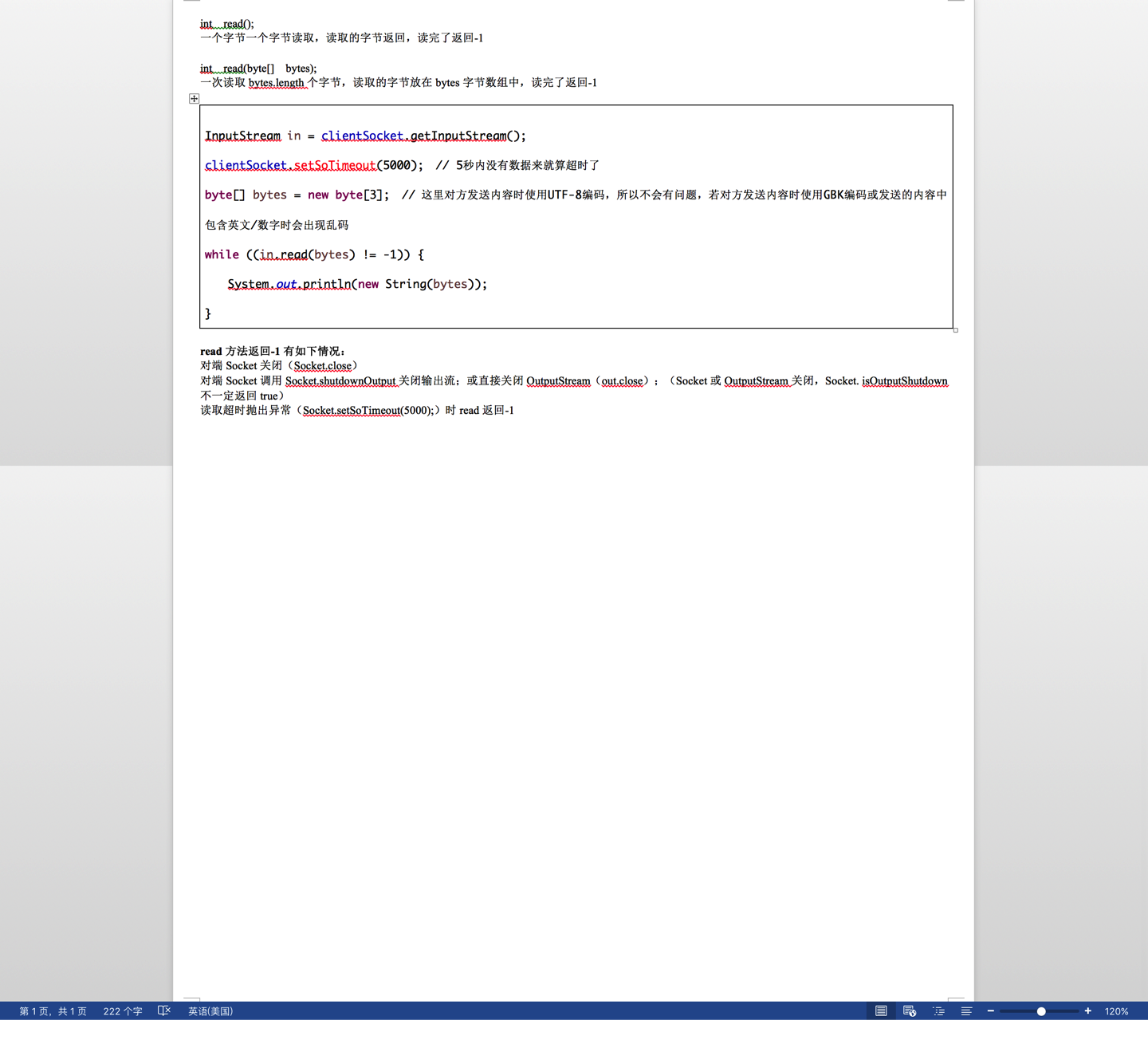This screenshot has height=1044, width=1148.
Task: Switch to Print Layout view
Action: 881,1011
